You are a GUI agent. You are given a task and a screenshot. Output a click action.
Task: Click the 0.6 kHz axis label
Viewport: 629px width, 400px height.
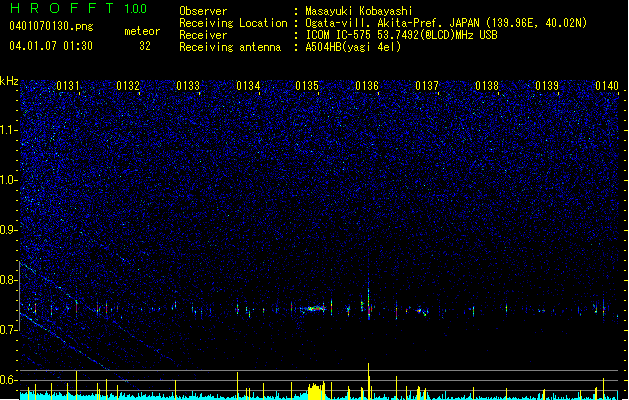click(8, 380)
